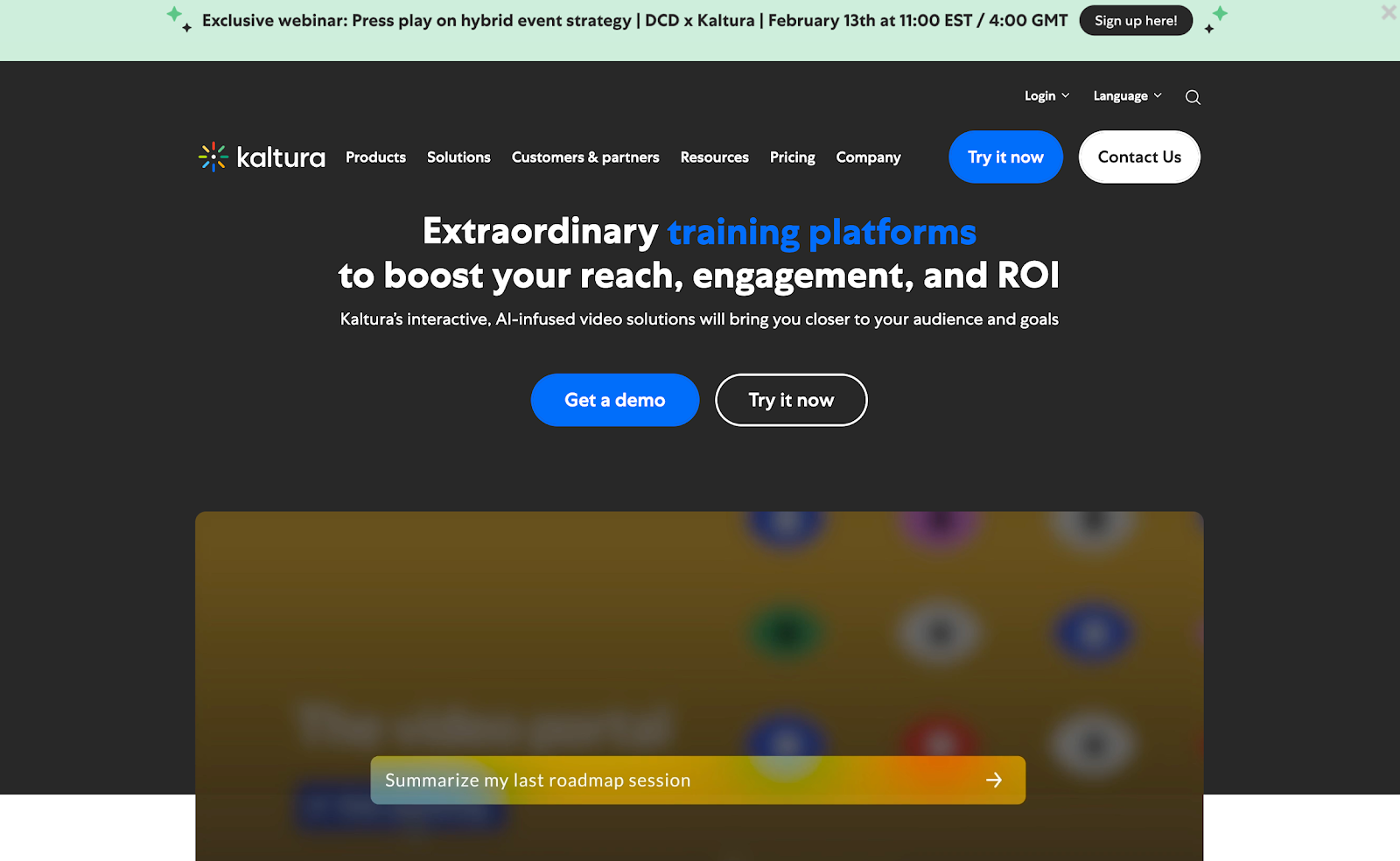The width and height of the screenshot is (1400, 861).
Task: Click the Get a demo button
Action: tap(615, 400)
